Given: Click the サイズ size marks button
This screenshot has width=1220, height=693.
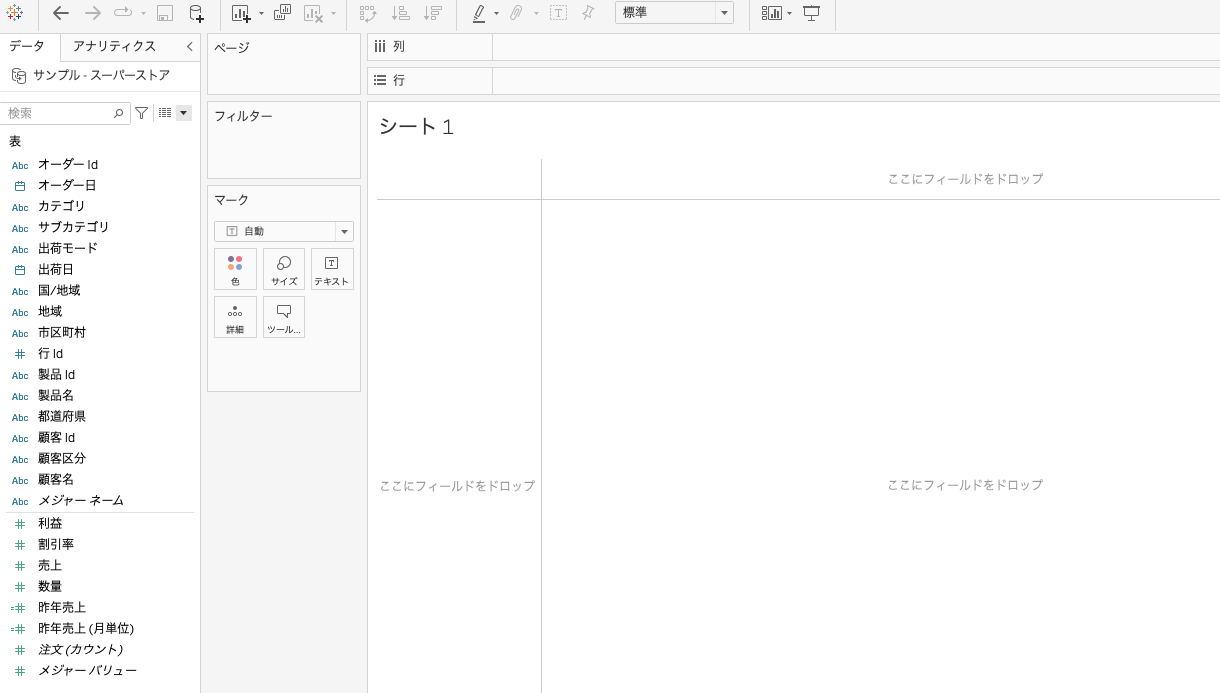Looking at the screenshot, I should coord(284,269).
